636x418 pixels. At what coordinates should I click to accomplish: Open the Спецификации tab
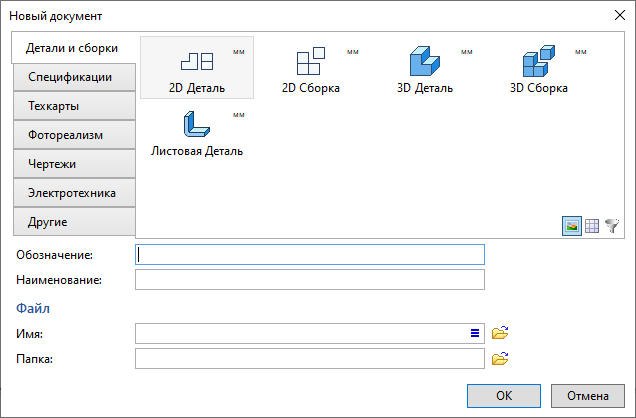pyautogui.click(x=70, y=77)
